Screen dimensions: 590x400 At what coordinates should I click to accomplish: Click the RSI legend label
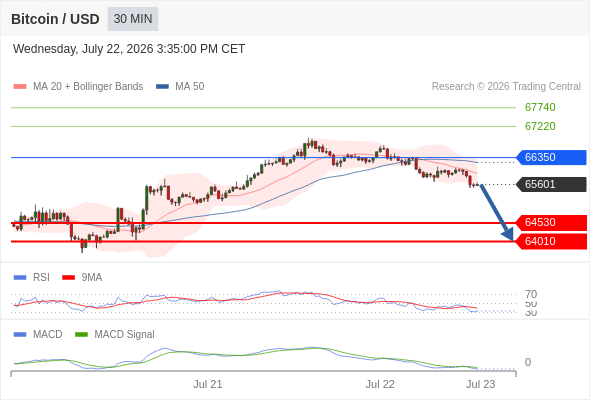tap(41, 278)
